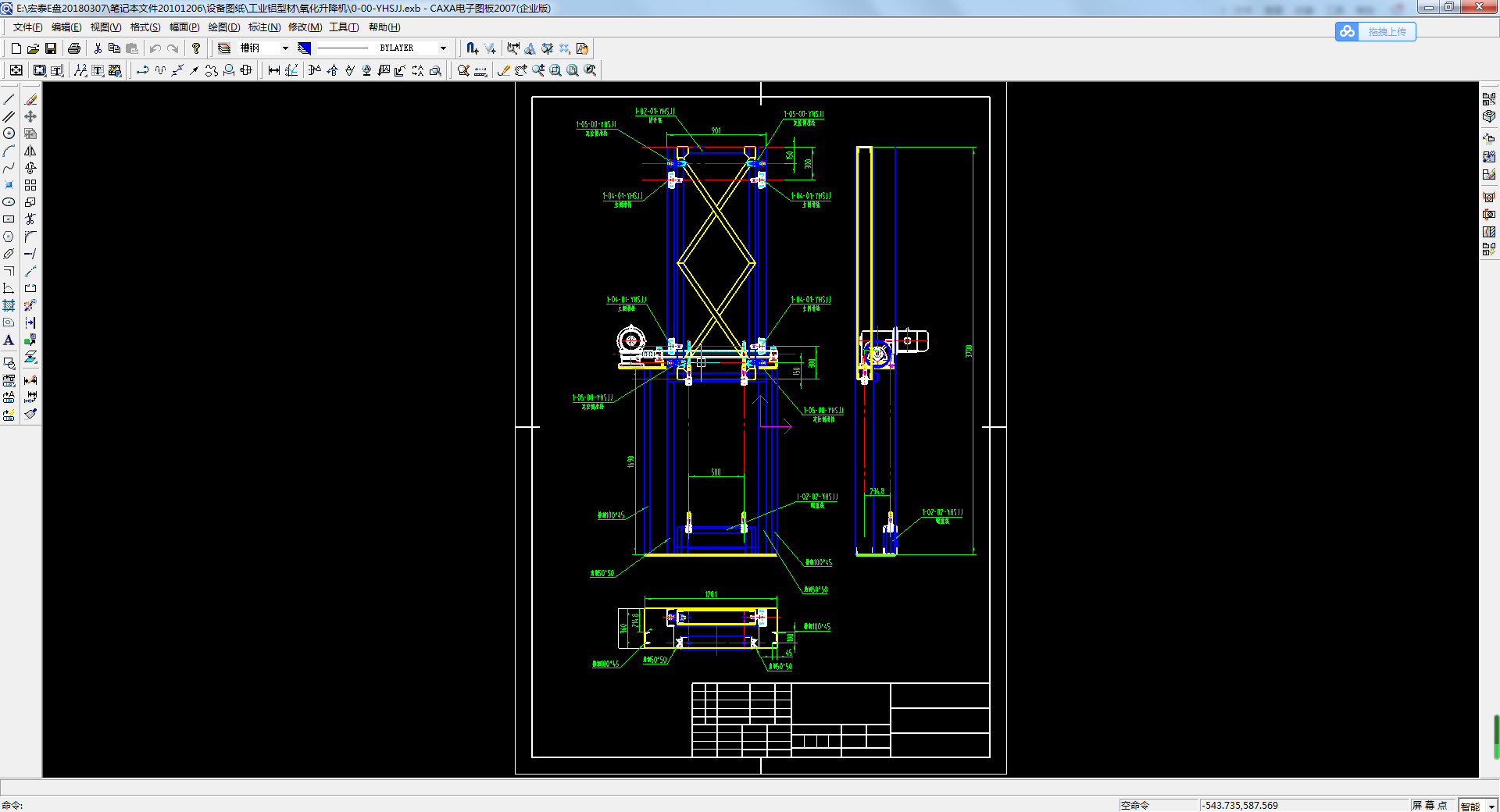Screen dimensions: 1500x812
Task: Click the Save floppy disk icon
Action: (51, 48)
